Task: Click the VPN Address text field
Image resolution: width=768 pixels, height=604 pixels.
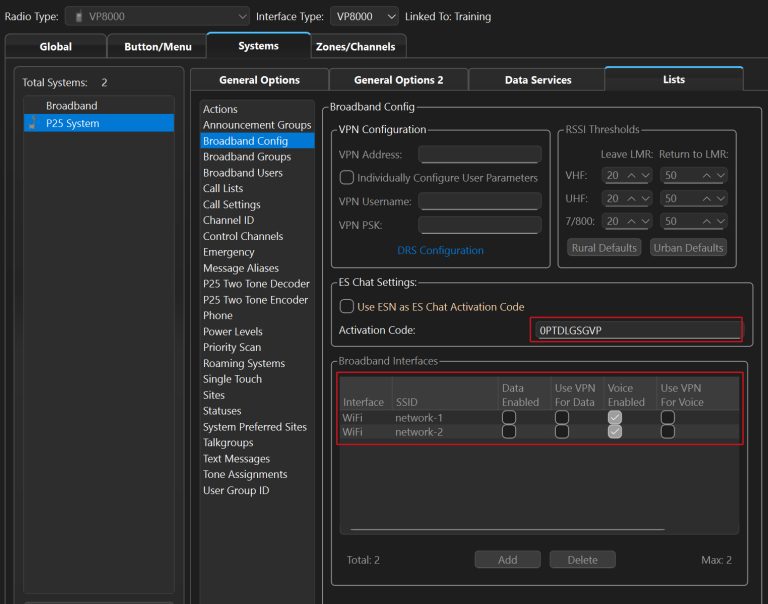Action: coord(479,155)
